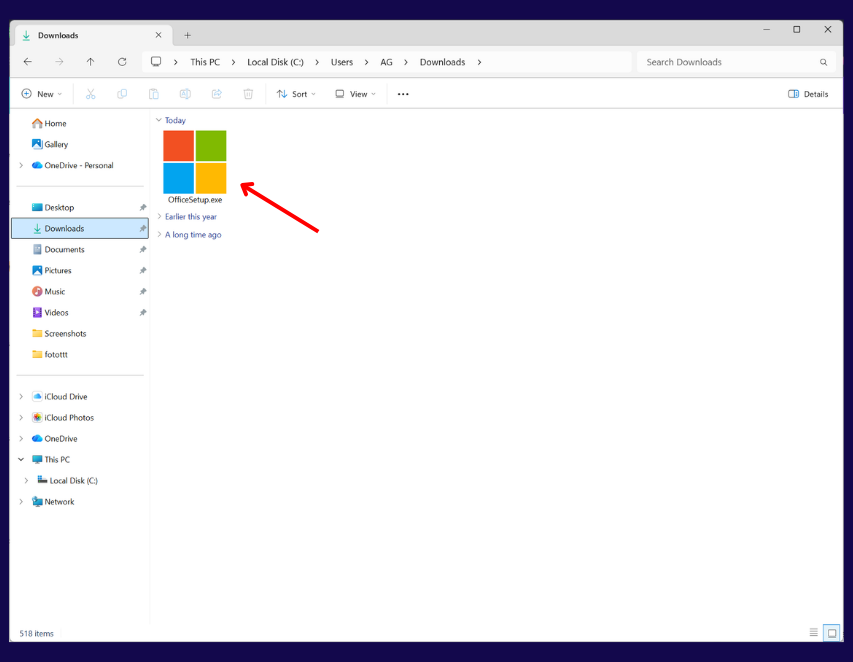Click the Cut scissors icon

(90, 94)
